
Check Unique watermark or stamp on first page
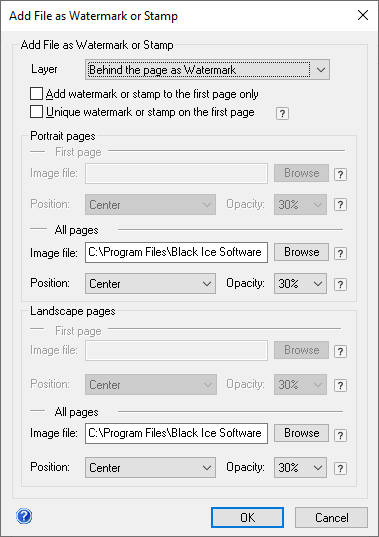(36, 112)
